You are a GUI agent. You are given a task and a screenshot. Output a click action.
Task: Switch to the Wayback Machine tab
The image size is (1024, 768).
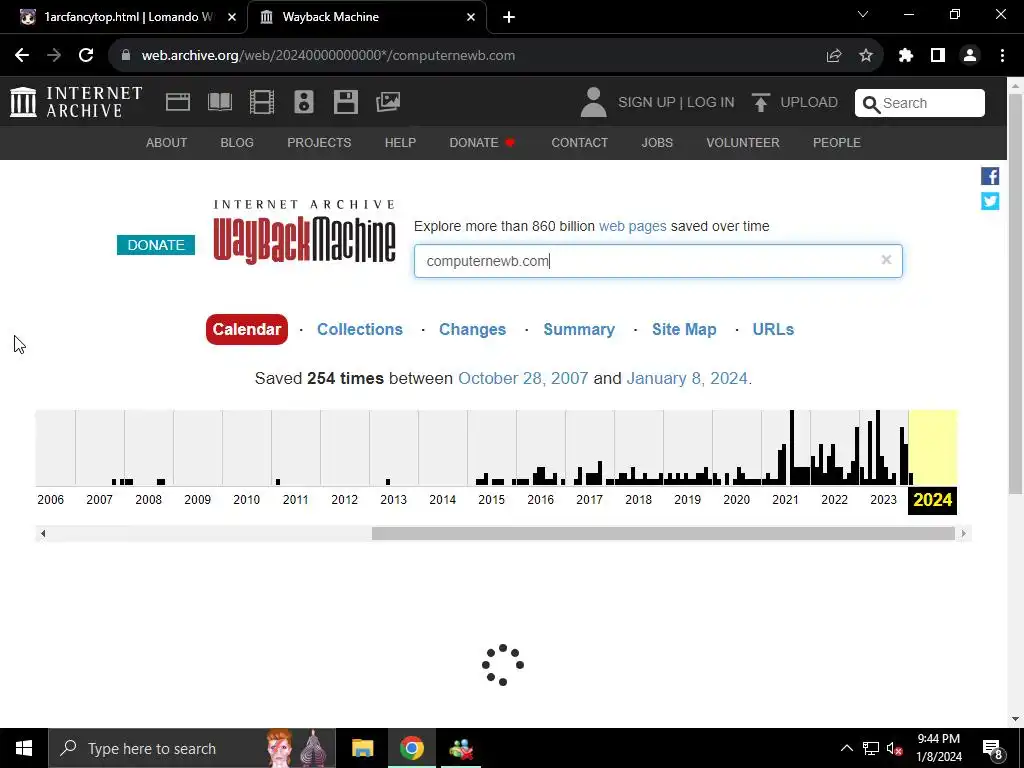(x=367, y=17)
